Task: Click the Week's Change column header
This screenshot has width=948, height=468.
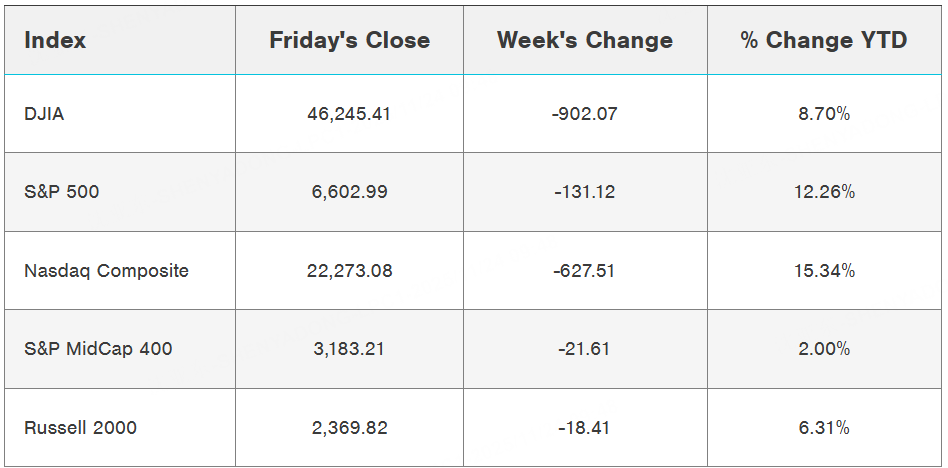Action: pyautogui.click(x=585, y=41)
